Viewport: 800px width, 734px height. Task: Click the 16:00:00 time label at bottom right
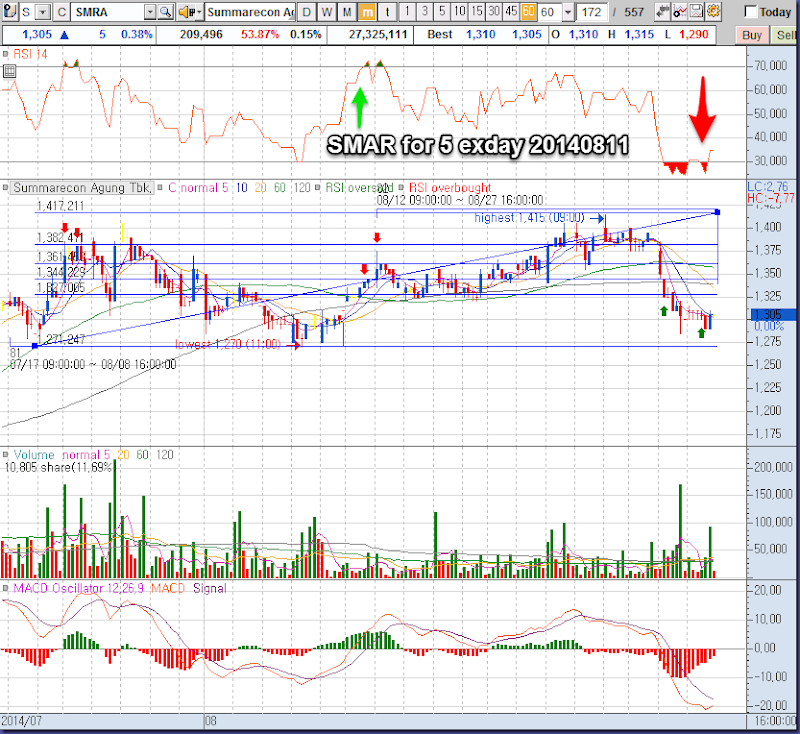(x=775, y=721)
